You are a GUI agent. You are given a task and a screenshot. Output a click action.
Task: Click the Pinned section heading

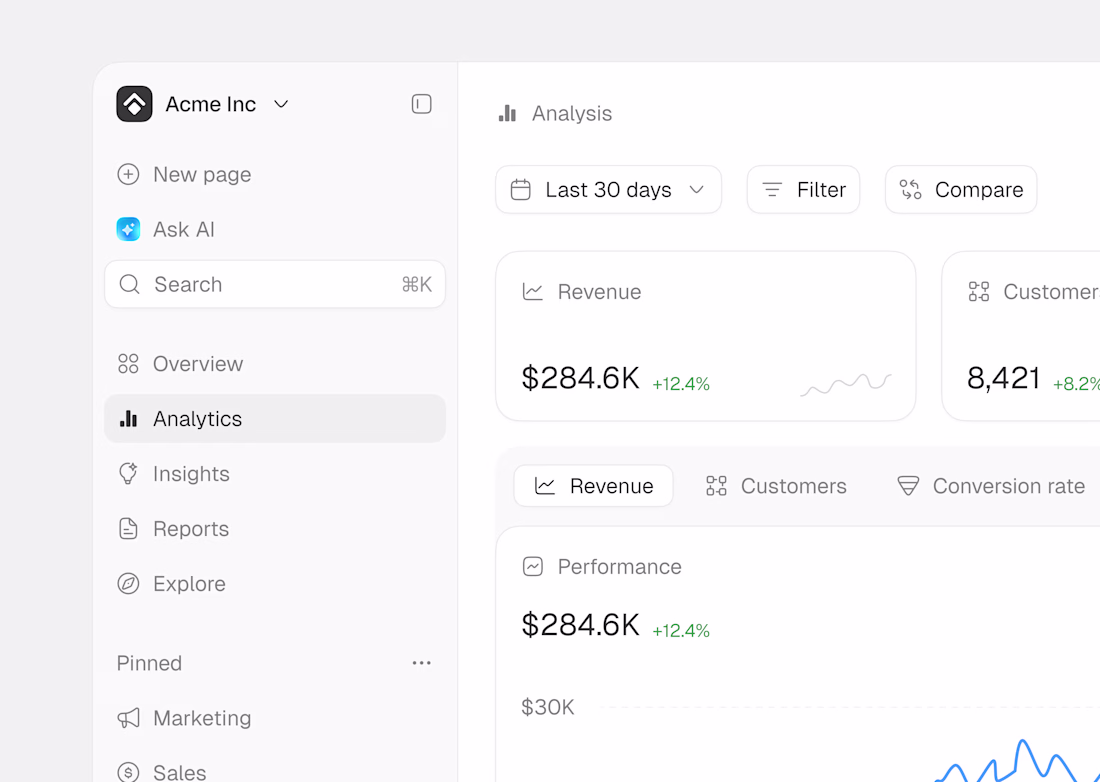[149, 663]
